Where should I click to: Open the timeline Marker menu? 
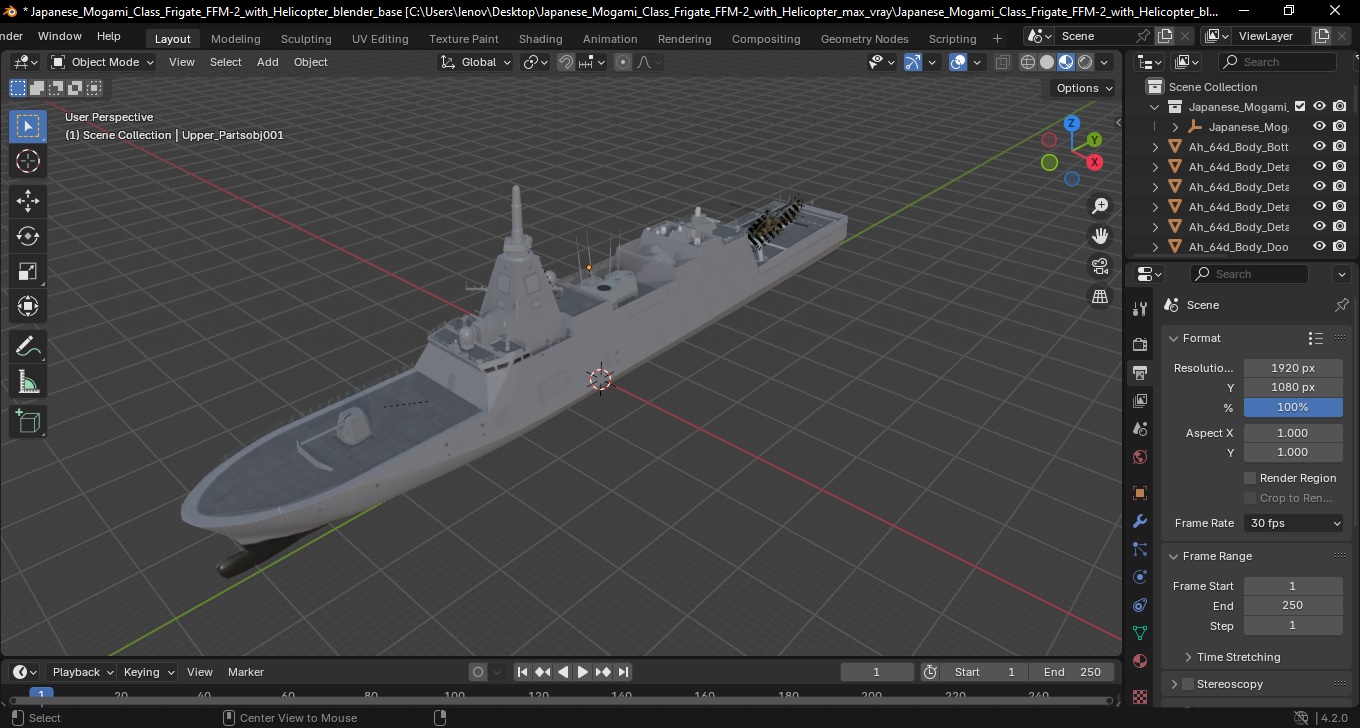[246, 672]
